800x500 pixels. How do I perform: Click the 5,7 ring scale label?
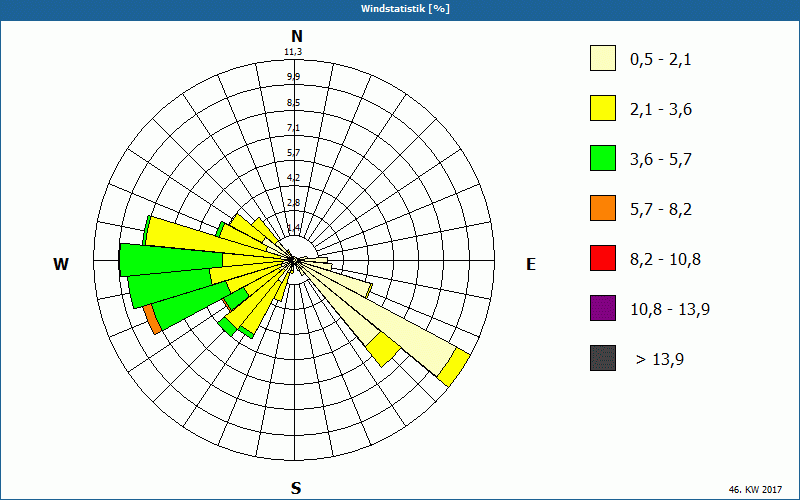pos(293,153)
